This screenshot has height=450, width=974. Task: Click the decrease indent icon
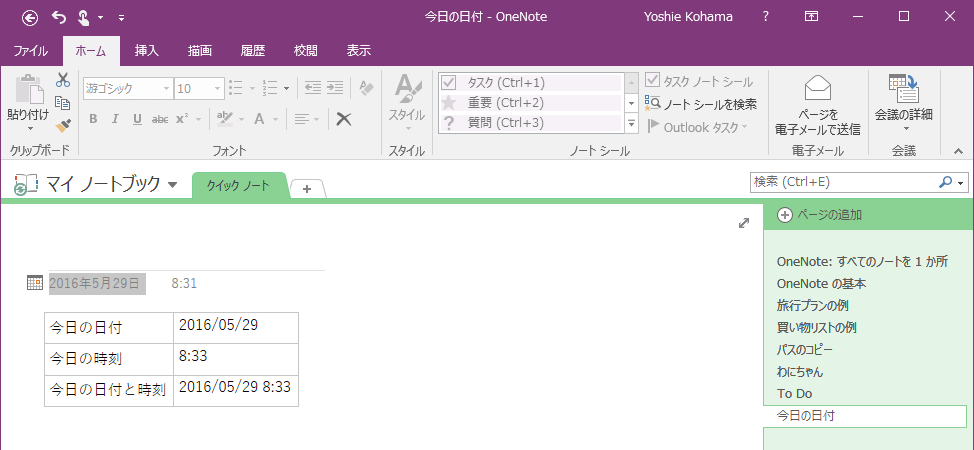pos(313,88)
